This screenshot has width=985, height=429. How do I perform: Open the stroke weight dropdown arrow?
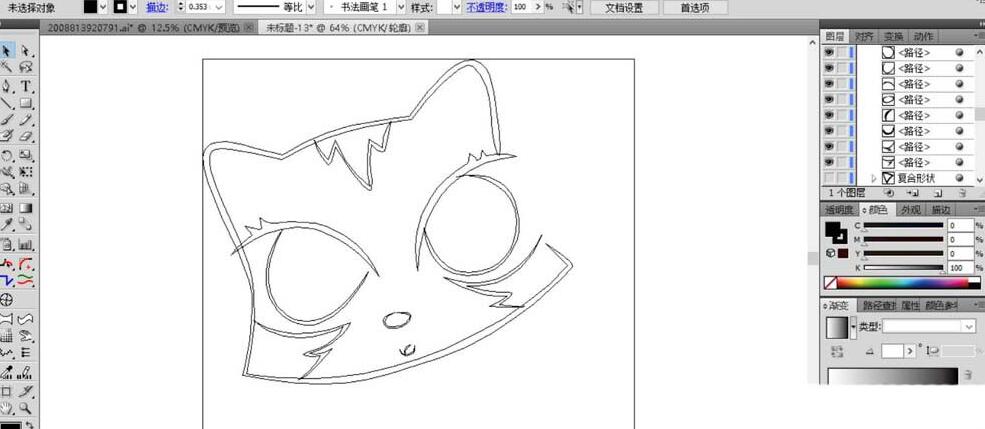click(x=219, y=7)
